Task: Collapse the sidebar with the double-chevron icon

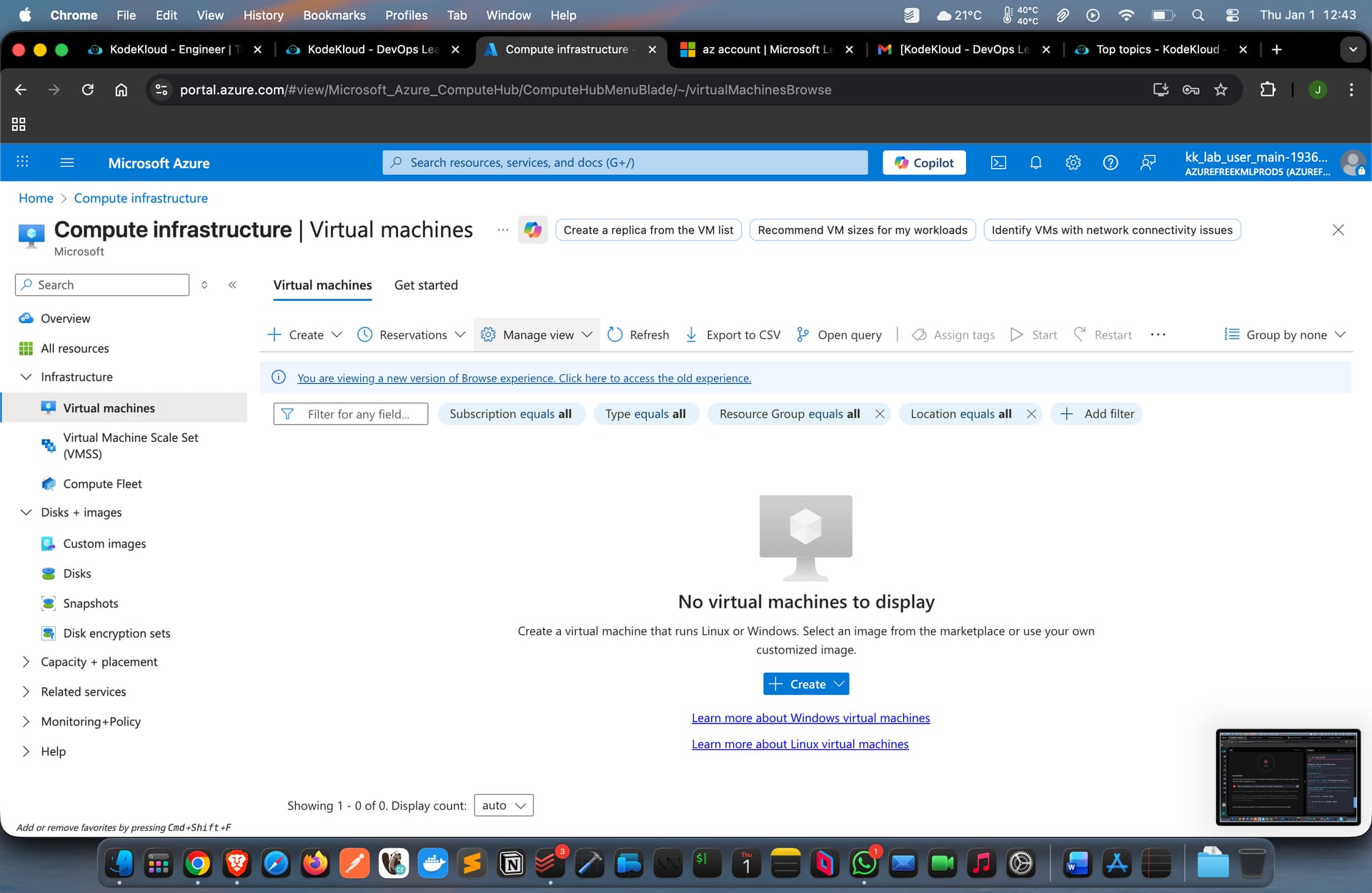Action: (232, 285)
